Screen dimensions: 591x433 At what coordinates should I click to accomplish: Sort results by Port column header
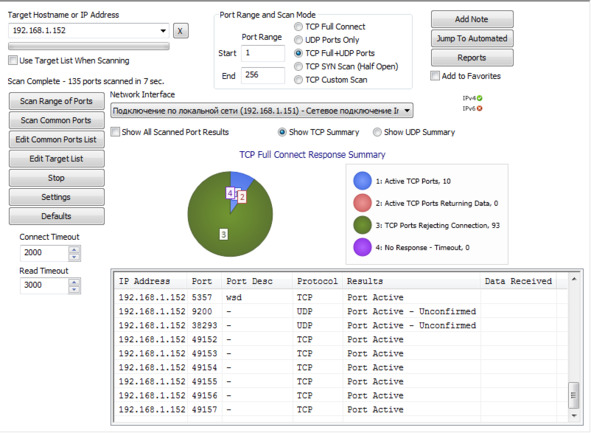tap(202, 281)
